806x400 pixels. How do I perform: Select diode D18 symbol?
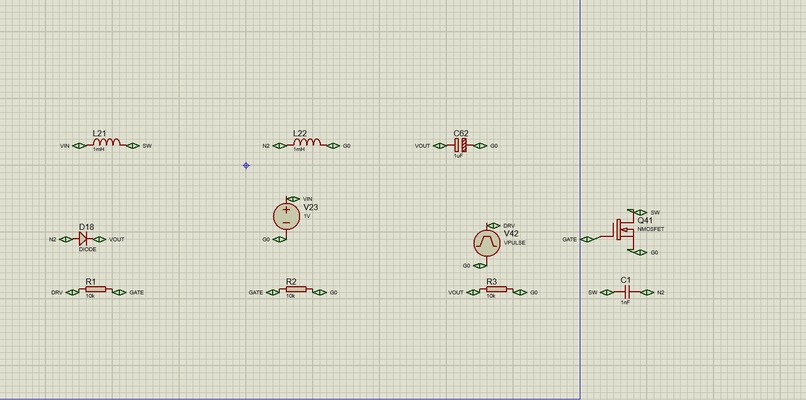coord(83,239)
